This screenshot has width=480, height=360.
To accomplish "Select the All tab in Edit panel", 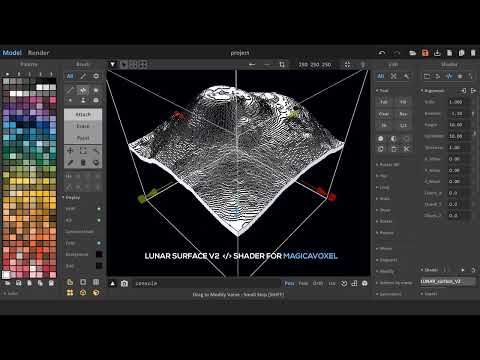I will [x=381, y=76].
